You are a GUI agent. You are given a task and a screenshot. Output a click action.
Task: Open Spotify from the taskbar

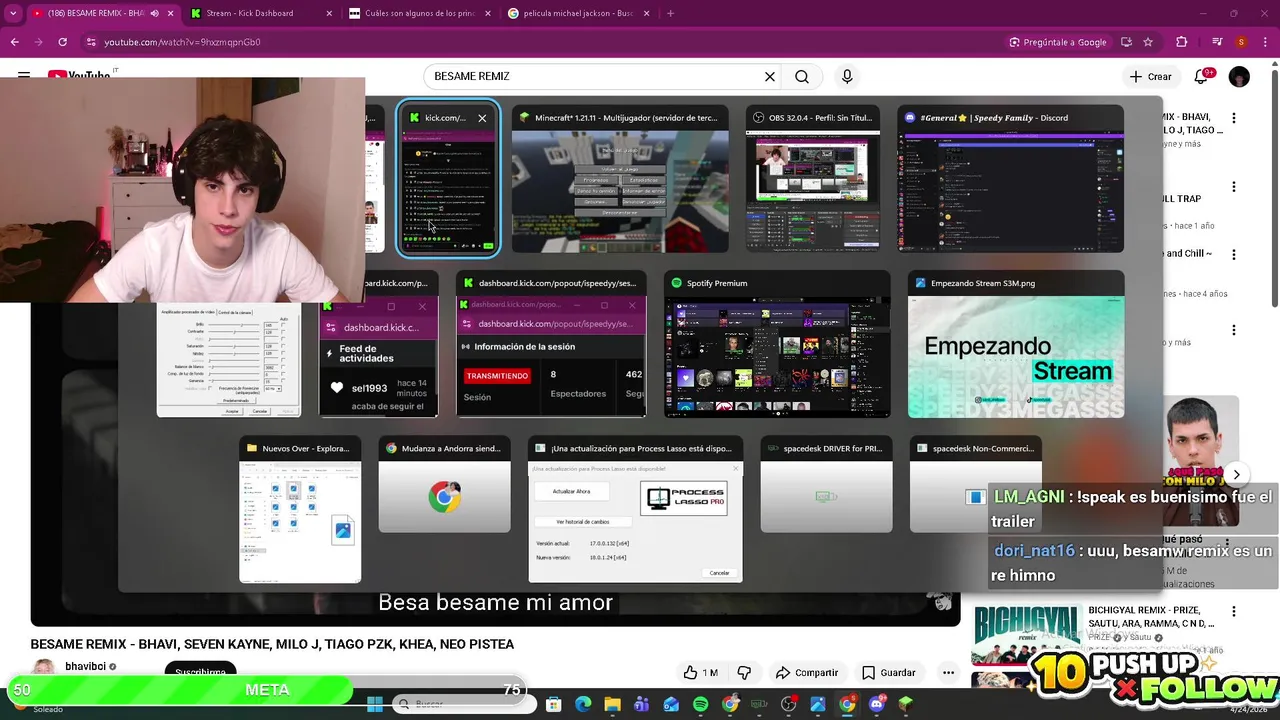(x=700, y=705)
